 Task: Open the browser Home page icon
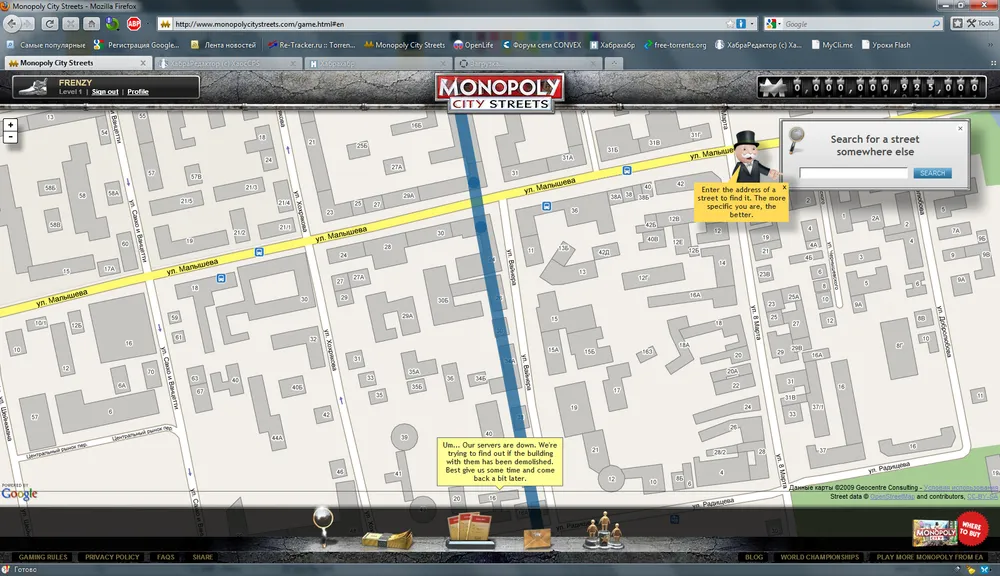point(92,24)
